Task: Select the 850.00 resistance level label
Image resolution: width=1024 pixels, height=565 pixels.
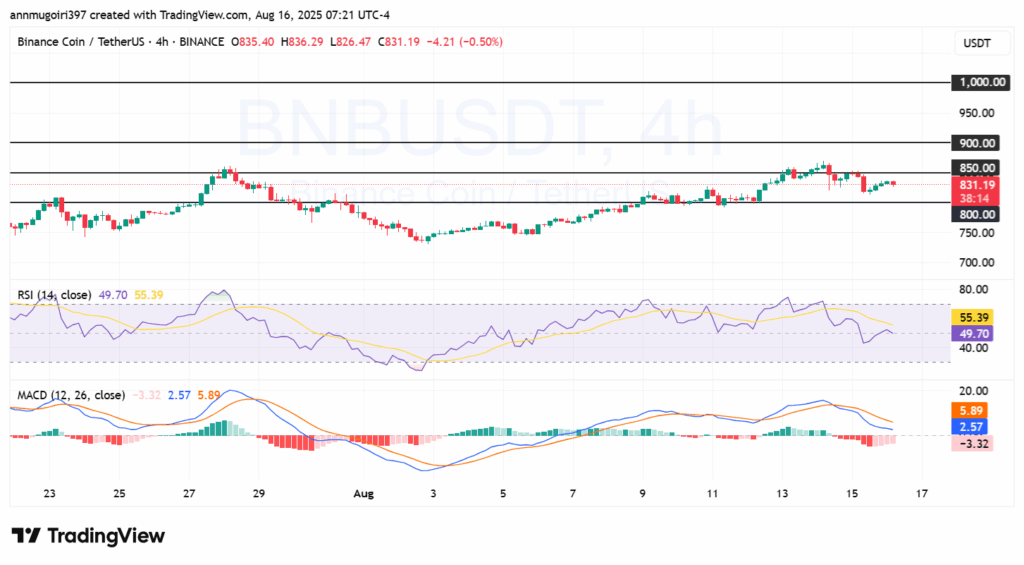Action: point(976,168)
